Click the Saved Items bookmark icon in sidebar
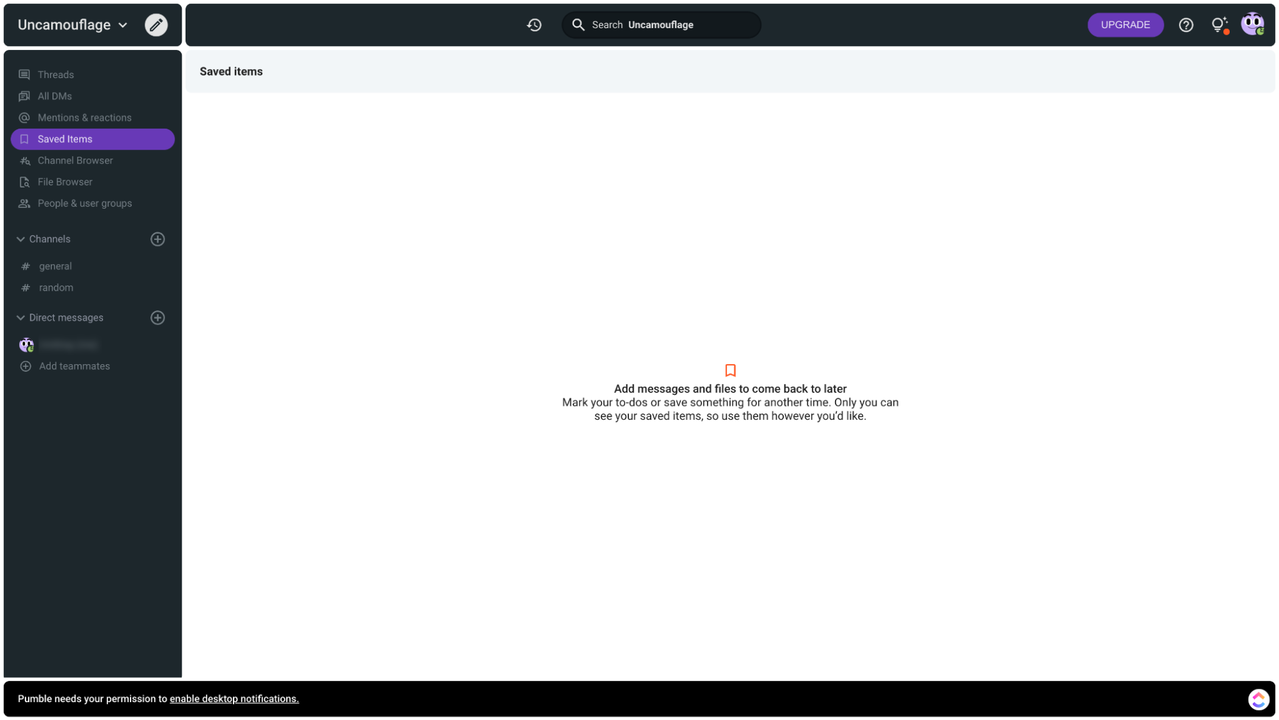Screen dimensions: 1279x720 coord(25,139)
